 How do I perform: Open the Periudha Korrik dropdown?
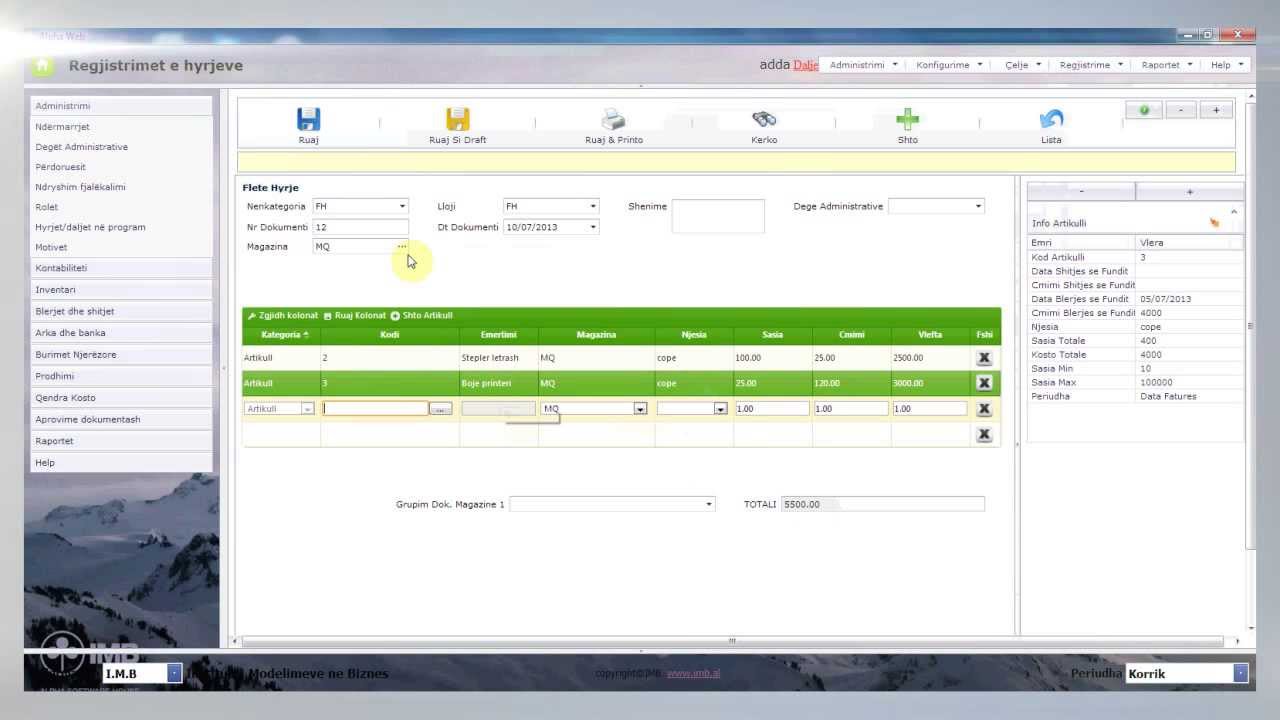(1241, 674)
